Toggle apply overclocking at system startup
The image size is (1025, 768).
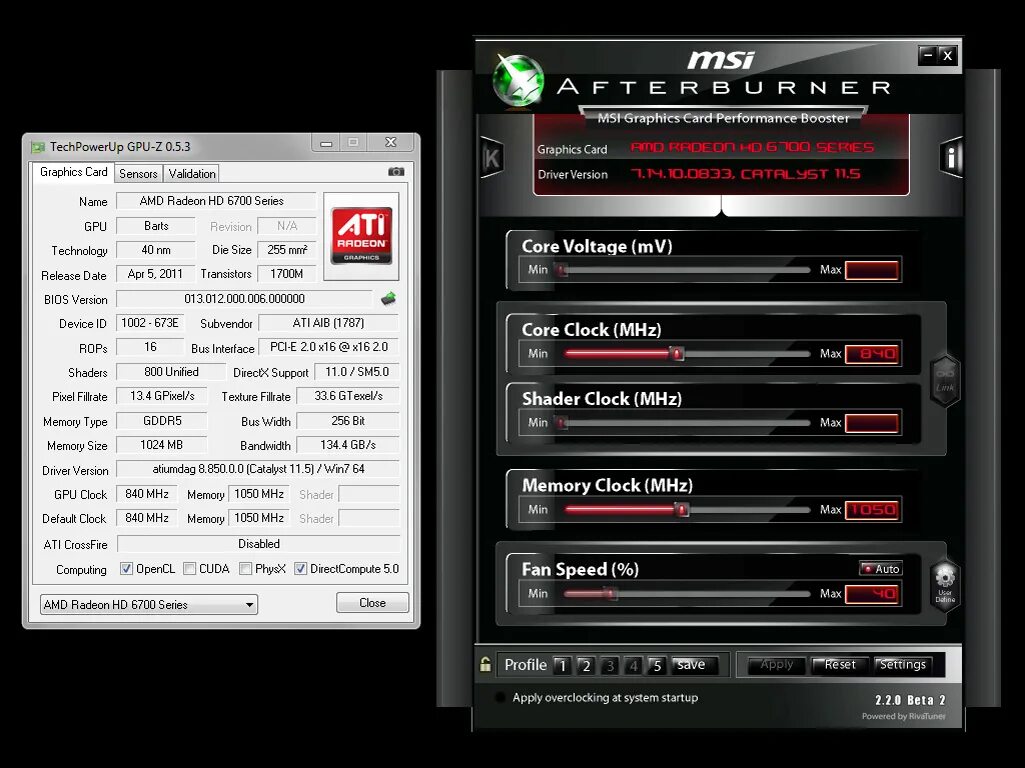[501, 697]
